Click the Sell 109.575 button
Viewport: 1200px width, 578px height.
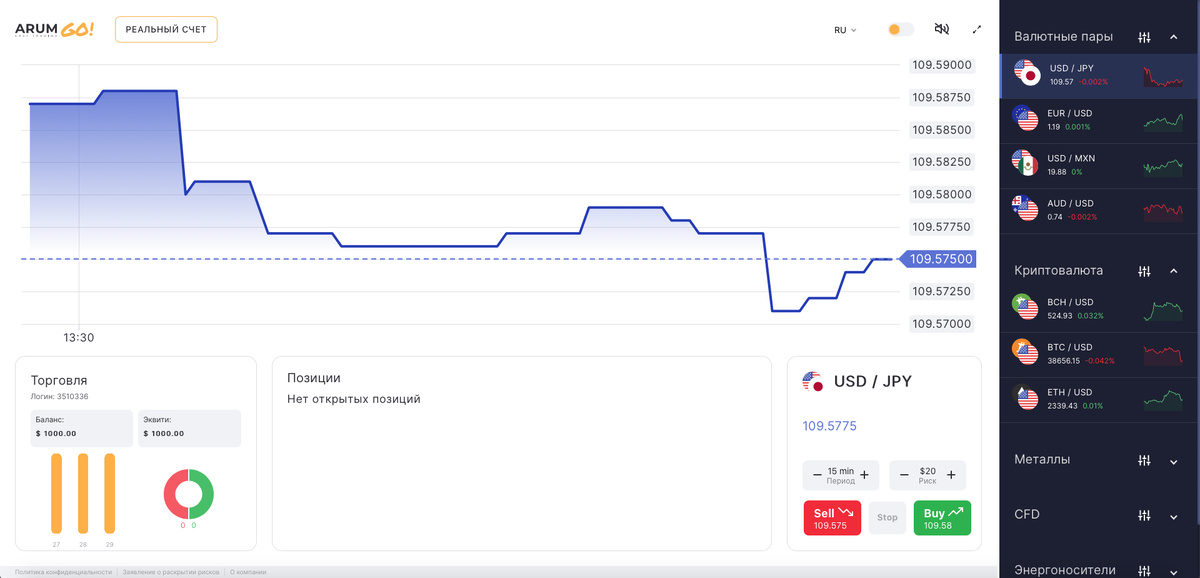coord(831,518)
